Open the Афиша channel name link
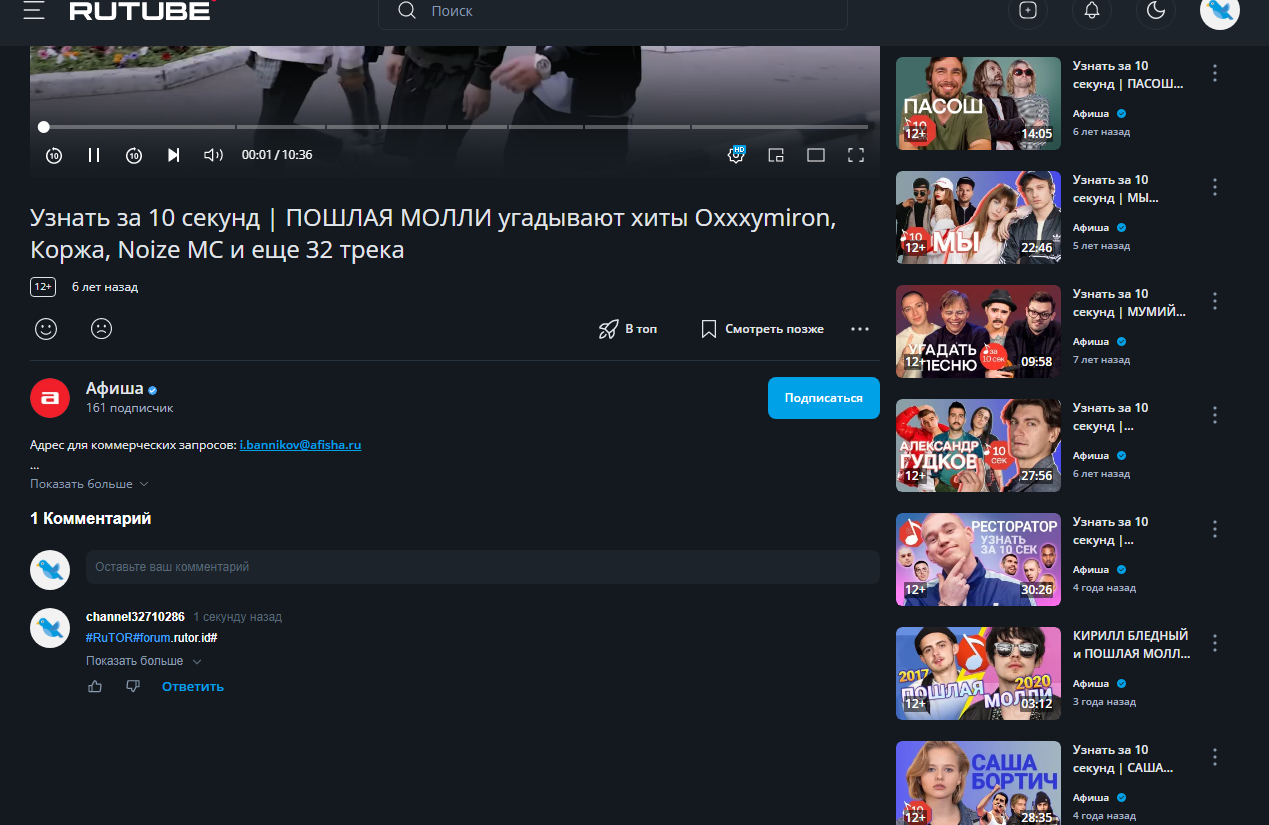 click(x=114, y=389)
